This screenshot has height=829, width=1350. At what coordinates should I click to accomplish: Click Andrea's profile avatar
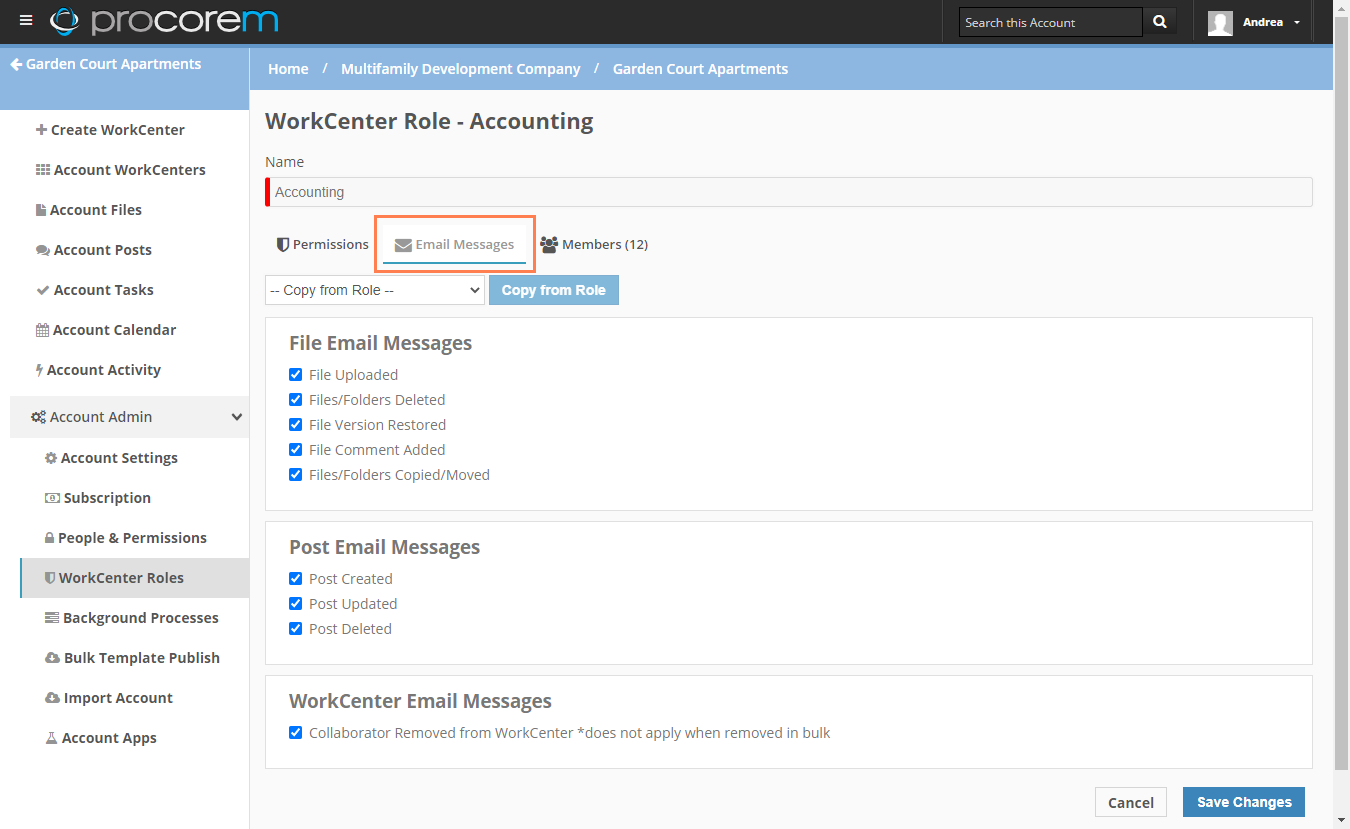pos(1220,22)
